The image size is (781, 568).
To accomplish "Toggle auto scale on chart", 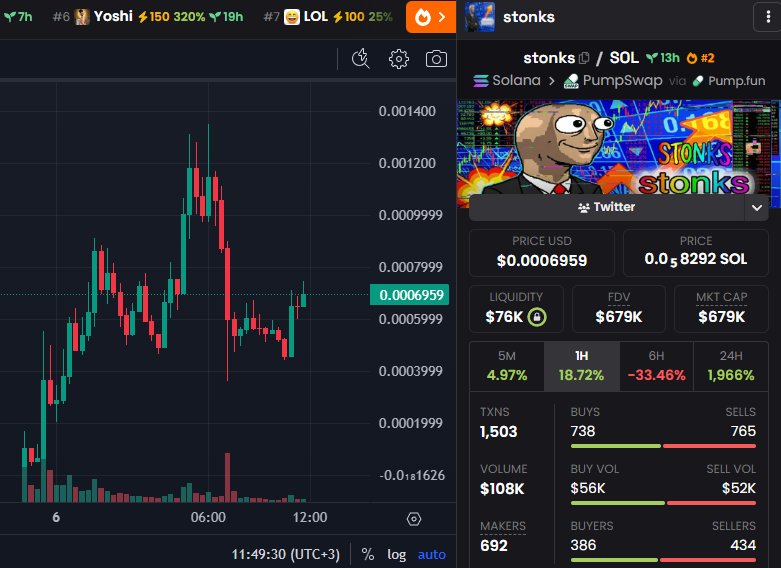I will [x=431, y=554].
